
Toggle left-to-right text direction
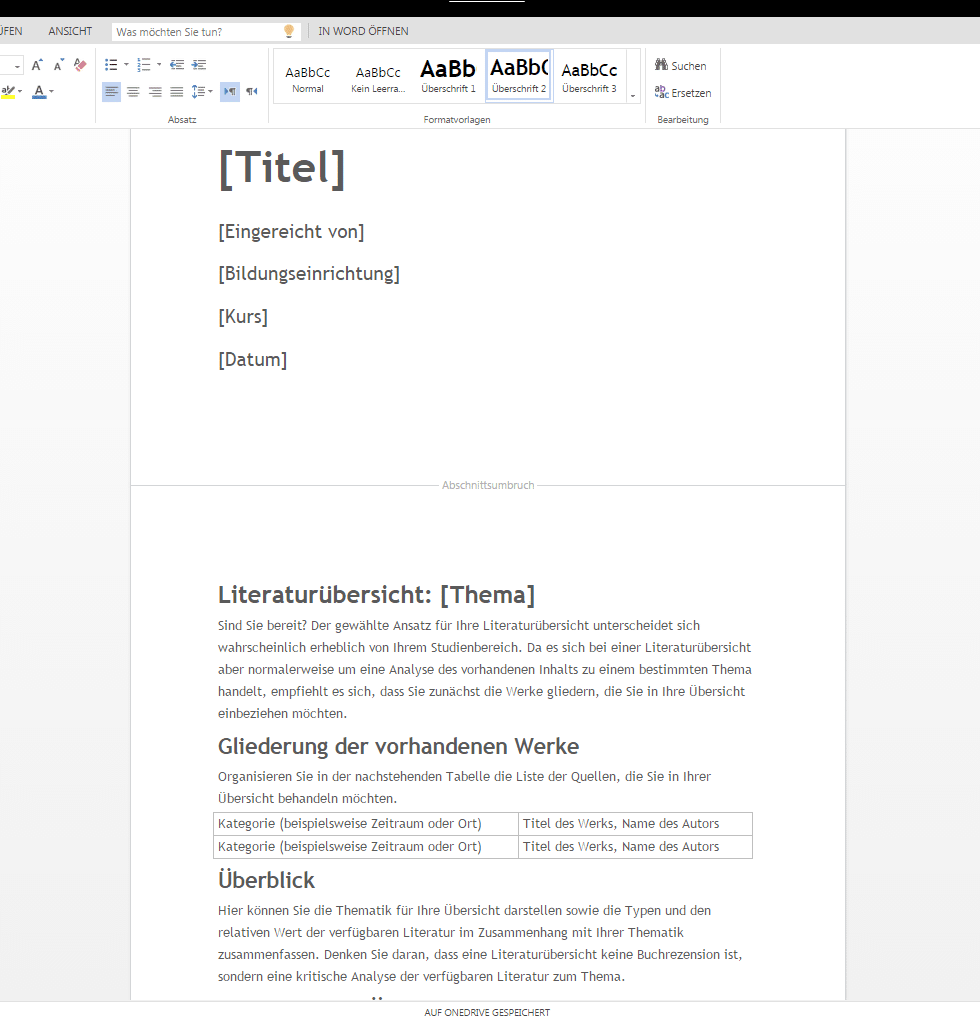[230, 92]
